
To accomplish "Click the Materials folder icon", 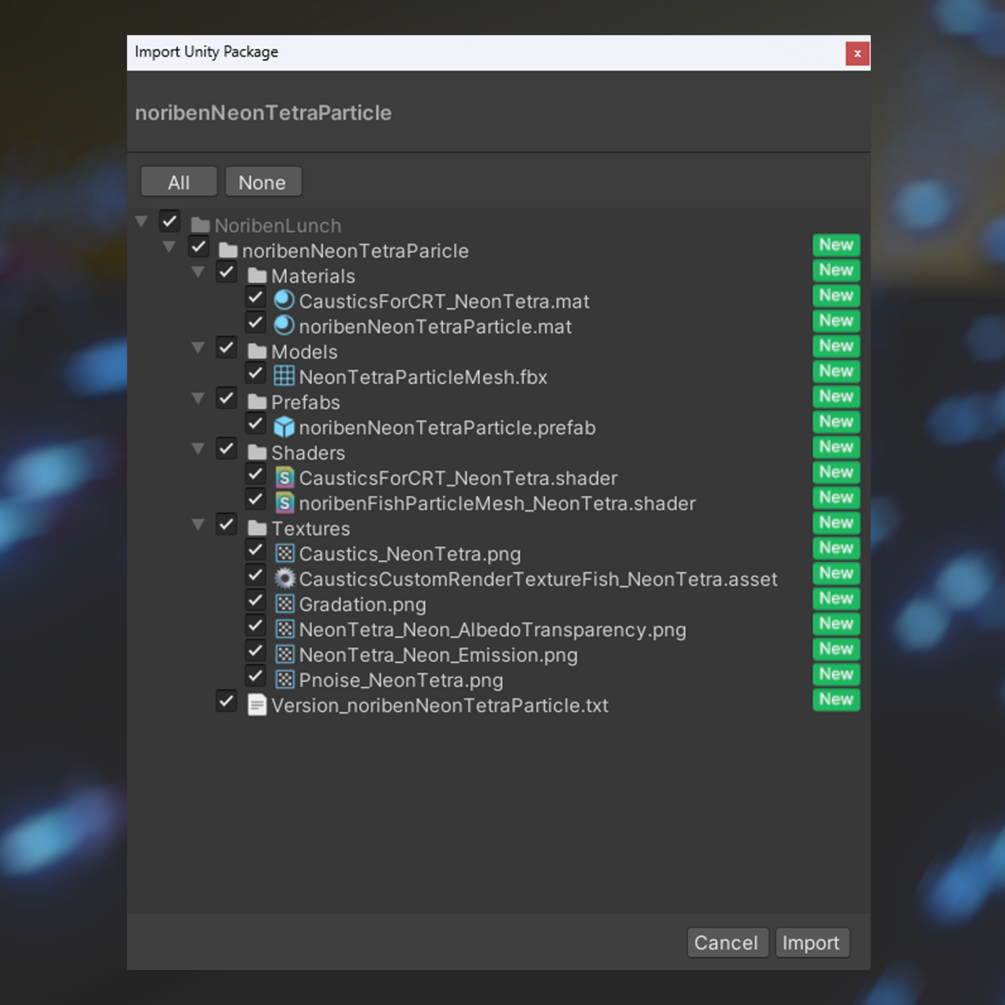I will click(x=257, y=276).
